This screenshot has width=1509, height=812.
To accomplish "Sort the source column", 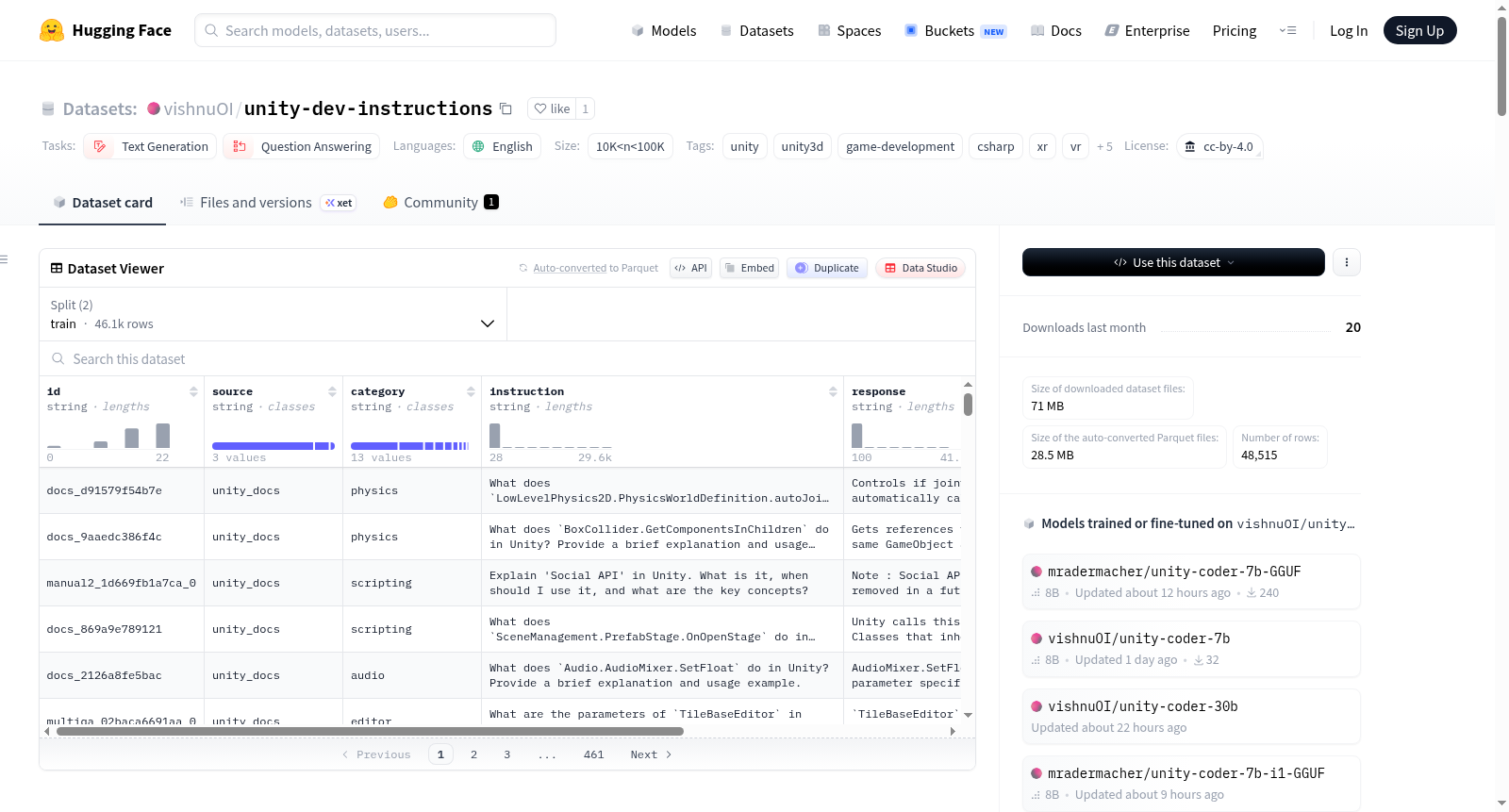I will [332, 391].
